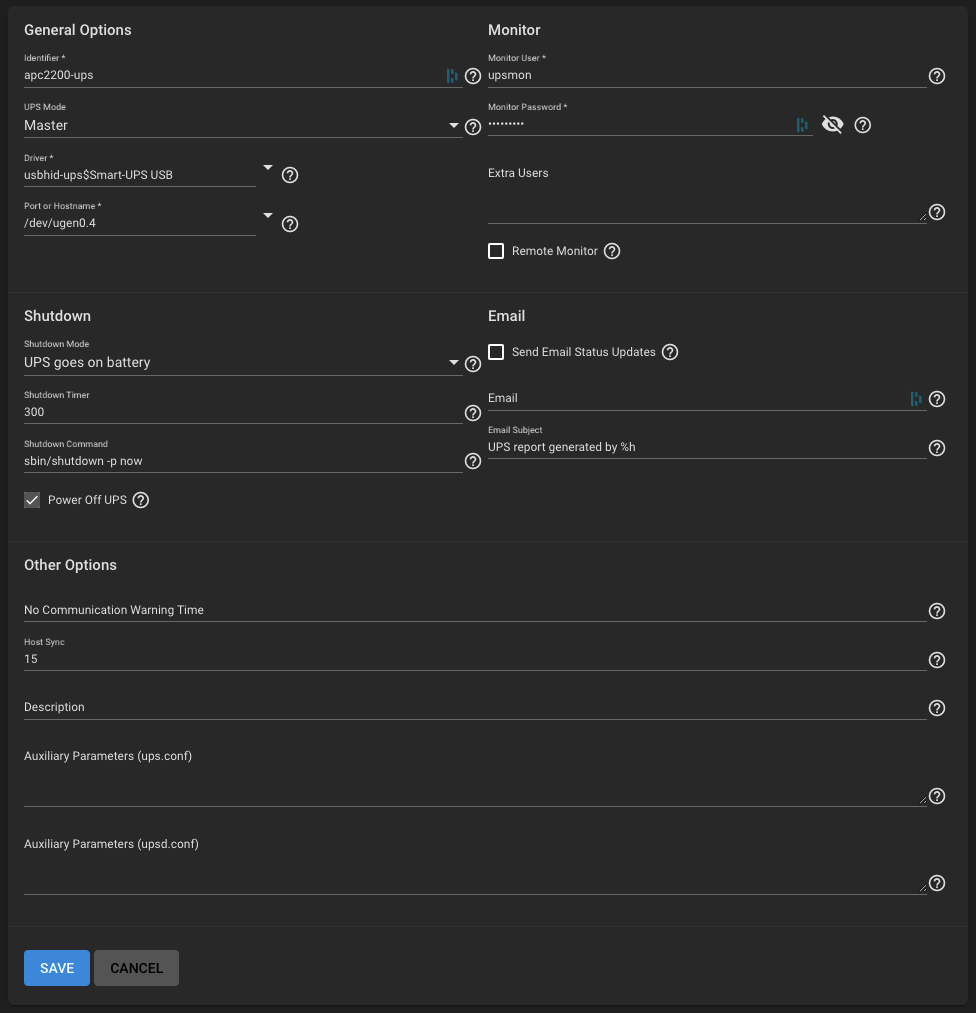Open help for Host Sync
The width and height of the screenshot is (976, 1013).
click(937, 660)
